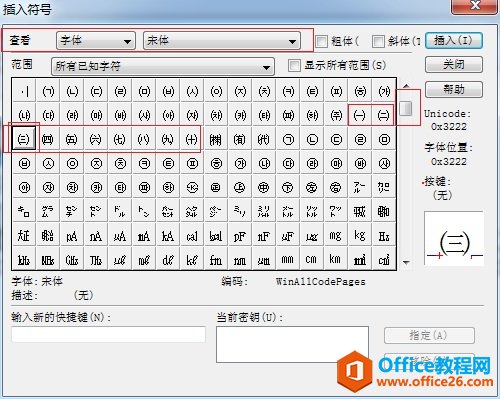
Task: Select the parenthesized 八 symbol cell
Action: [144, 139]
